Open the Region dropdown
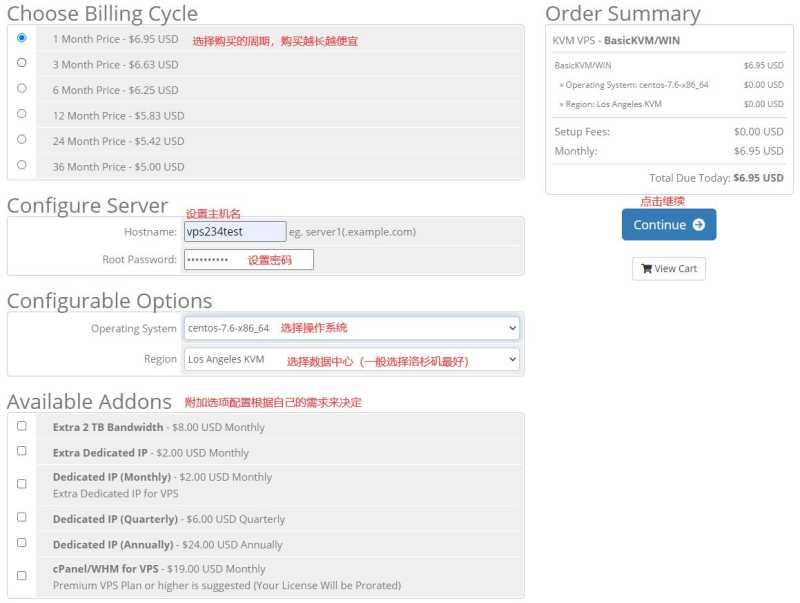This screenshot has height=603, width=800. (352, 359)
